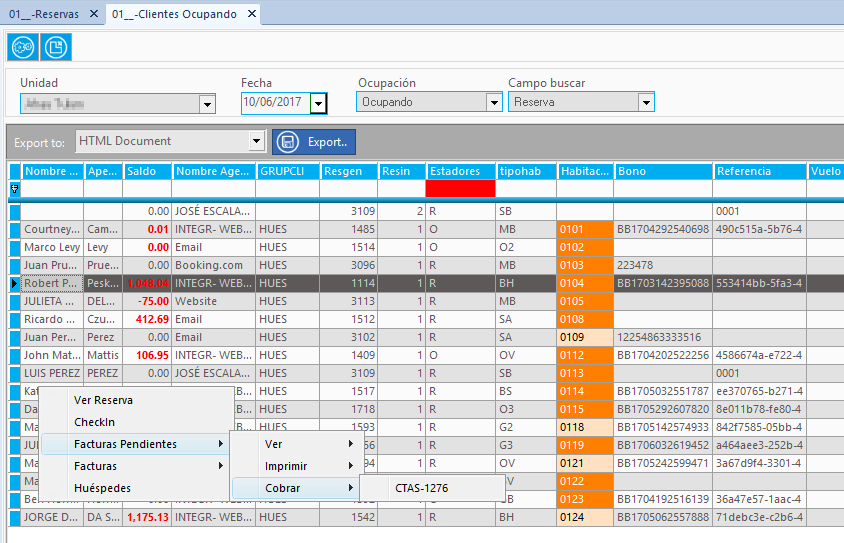This screenshot has height=543, width=844.
Task: Click the filter row funnel icon
Action: 15,189
